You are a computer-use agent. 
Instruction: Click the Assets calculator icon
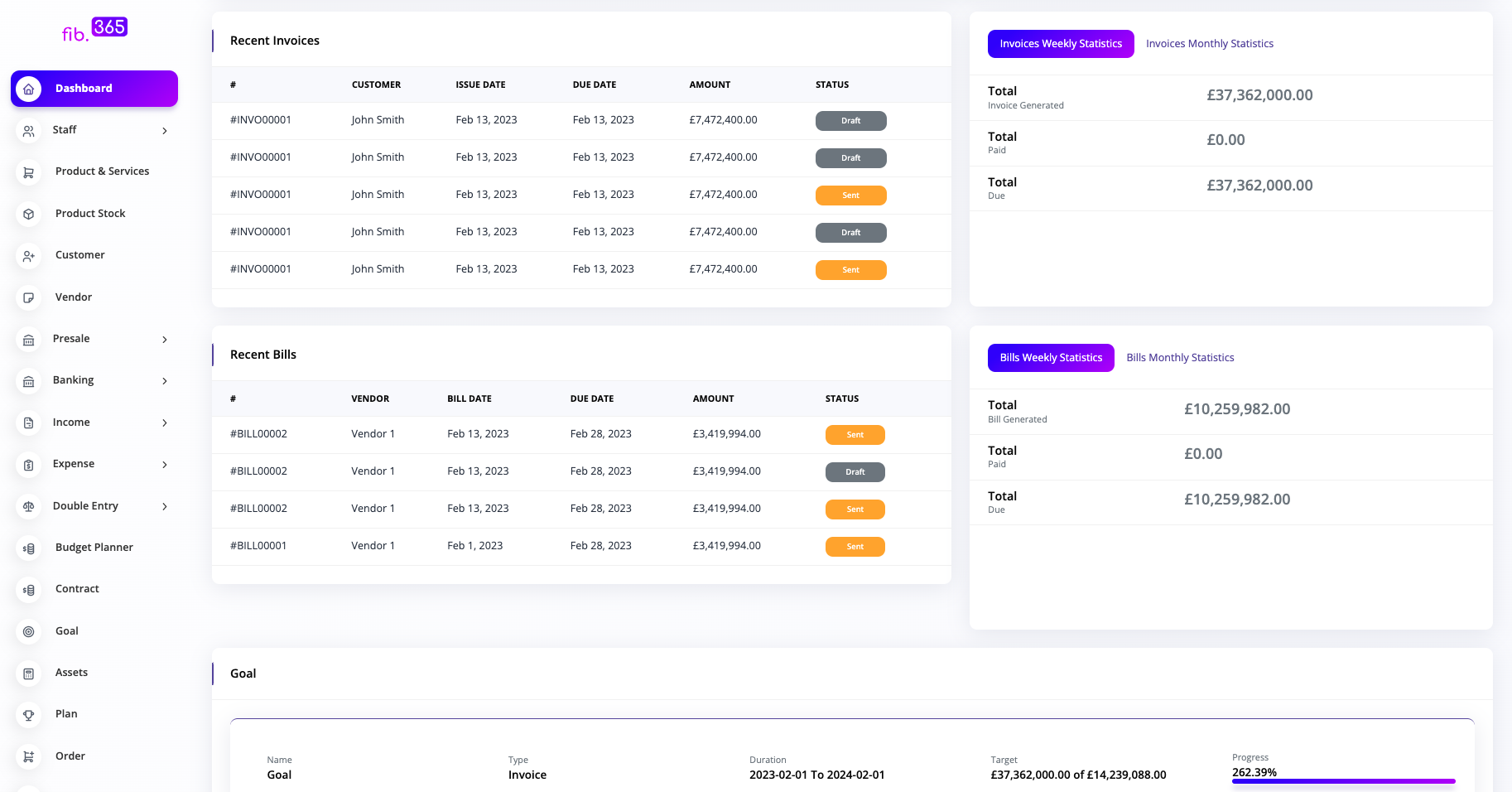[x=29, y=674]
